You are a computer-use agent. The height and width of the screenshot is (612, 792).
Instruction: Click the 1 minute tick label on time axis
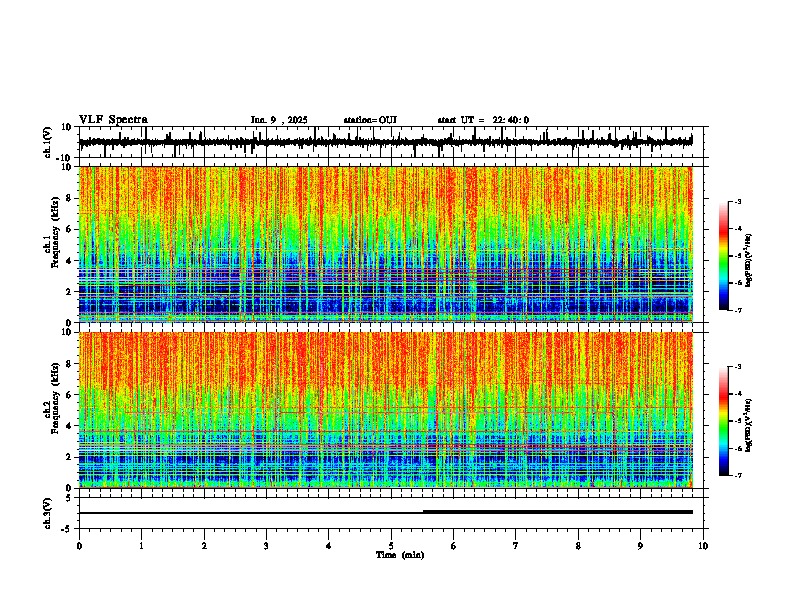141,546
